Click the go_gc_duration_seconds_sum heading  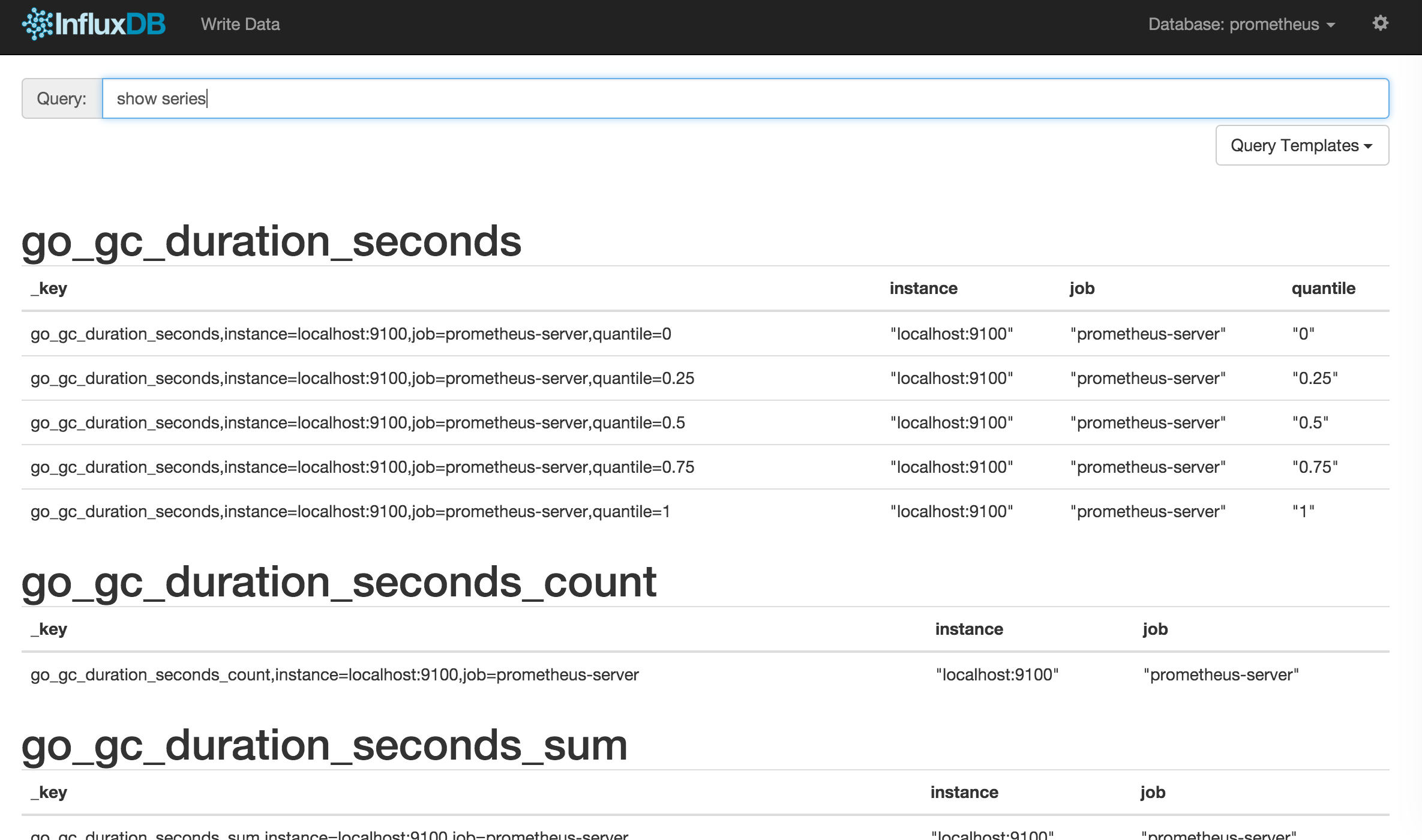click(325, 746)
